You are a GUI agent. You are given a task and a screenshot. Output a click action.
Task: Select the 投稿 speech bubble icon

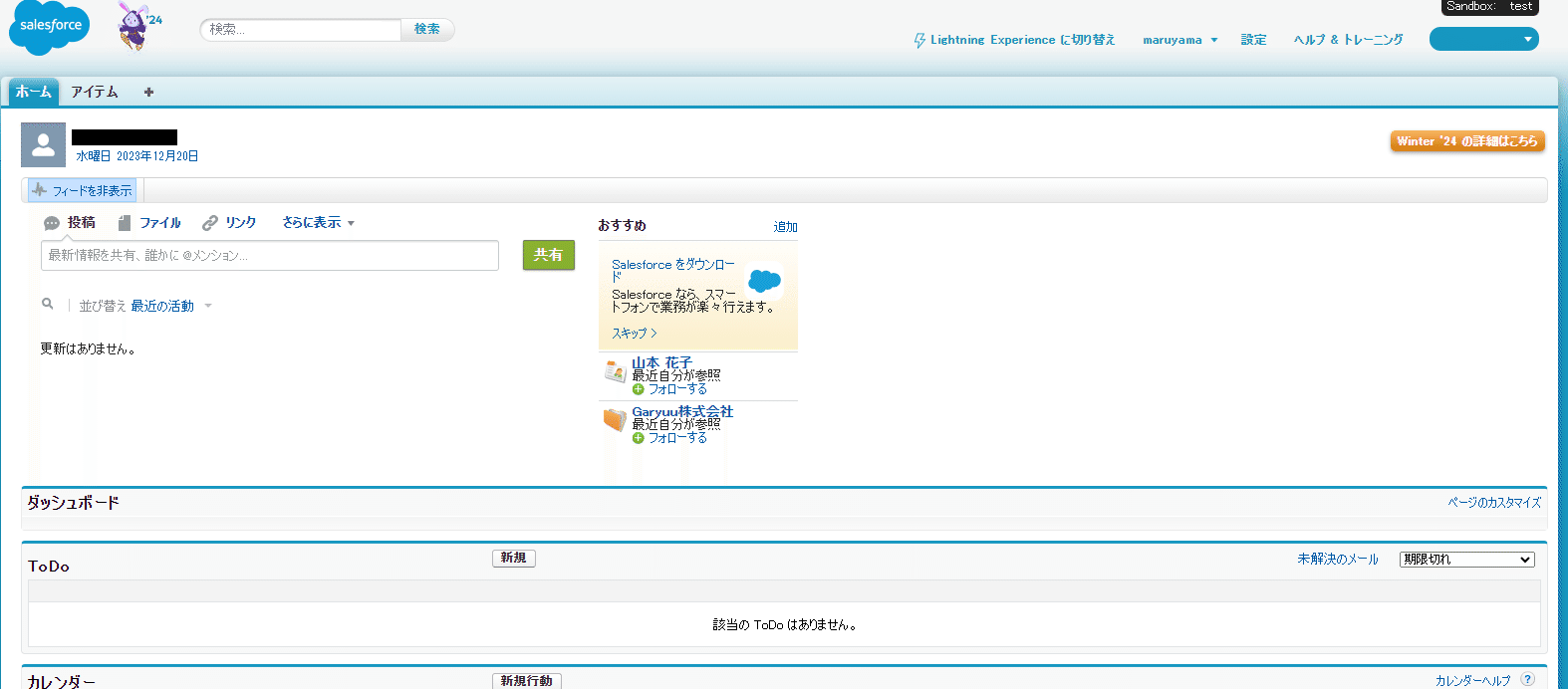[52, 224]
